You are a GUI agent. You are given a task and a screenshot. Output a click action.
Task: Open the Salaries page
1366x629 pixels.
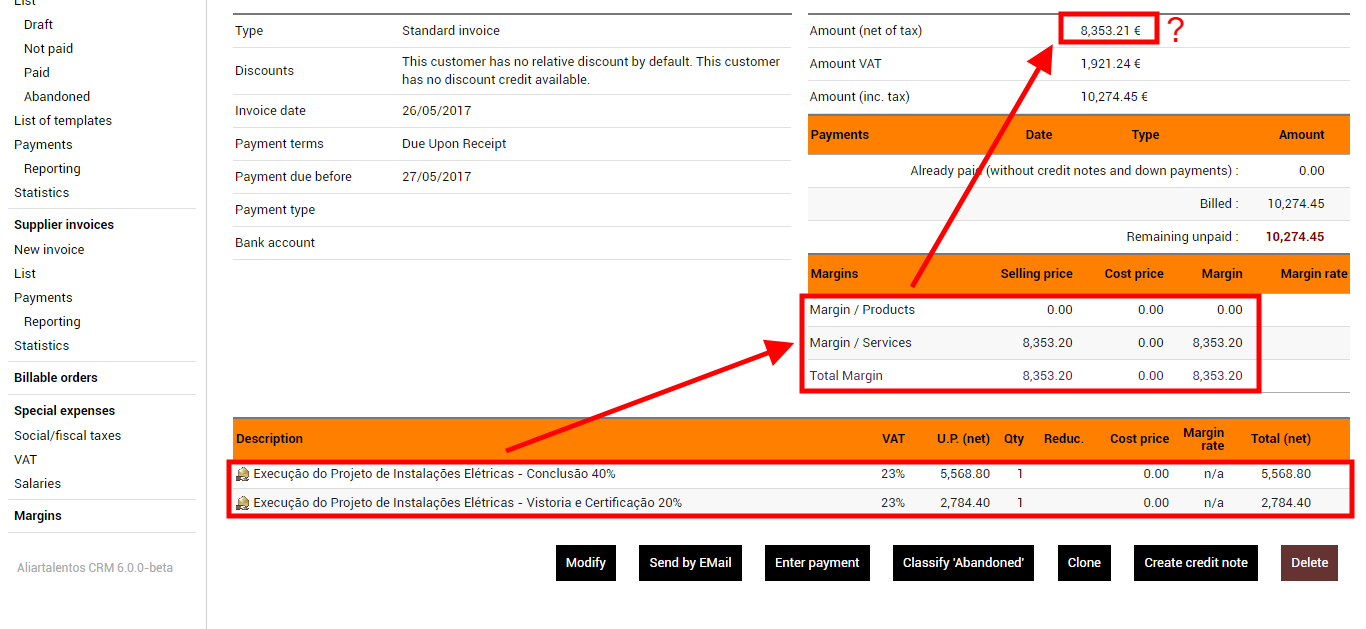tap(36, 483)
